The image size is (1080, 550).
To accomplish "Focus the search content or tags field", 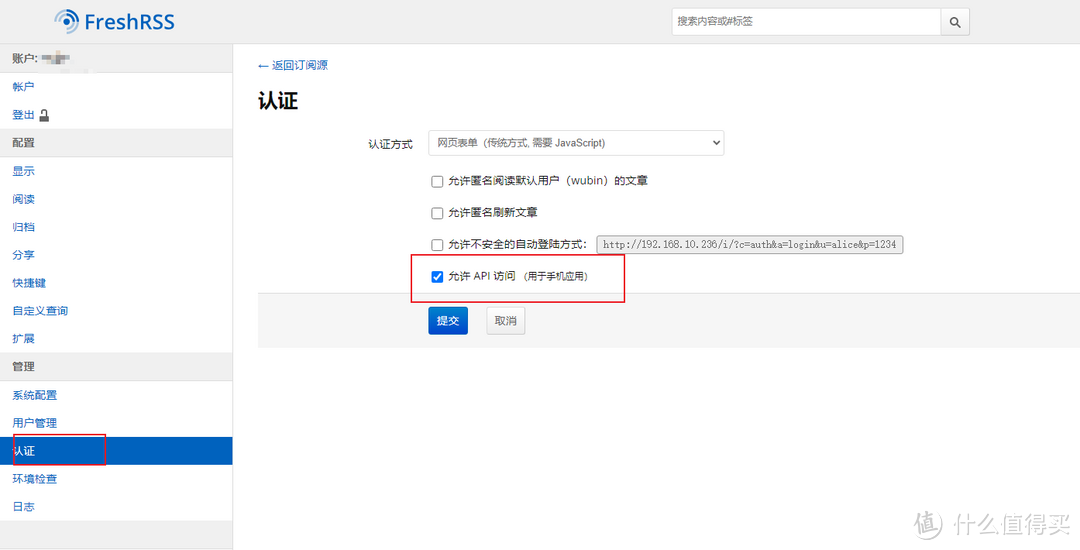I will point(806,22).
